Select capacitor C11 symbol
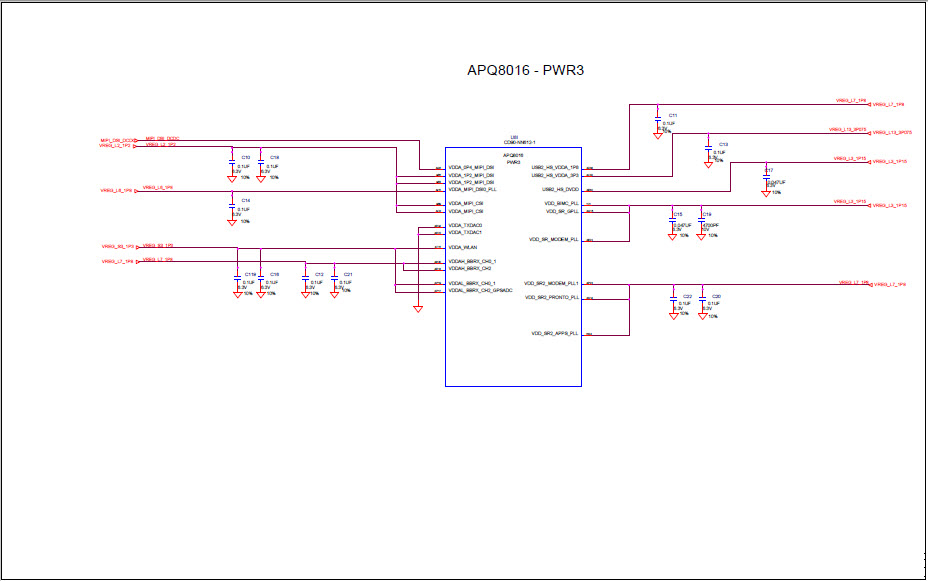Screen dimensions: 928x581 (x=657, y=119)
